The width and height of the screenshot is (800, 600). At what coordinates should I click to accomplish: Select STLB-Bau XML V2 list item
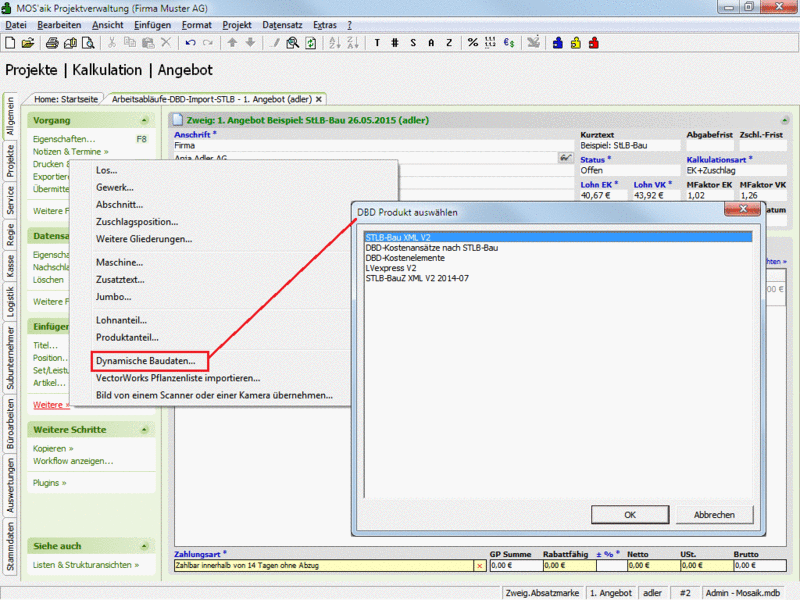point(558,237)
